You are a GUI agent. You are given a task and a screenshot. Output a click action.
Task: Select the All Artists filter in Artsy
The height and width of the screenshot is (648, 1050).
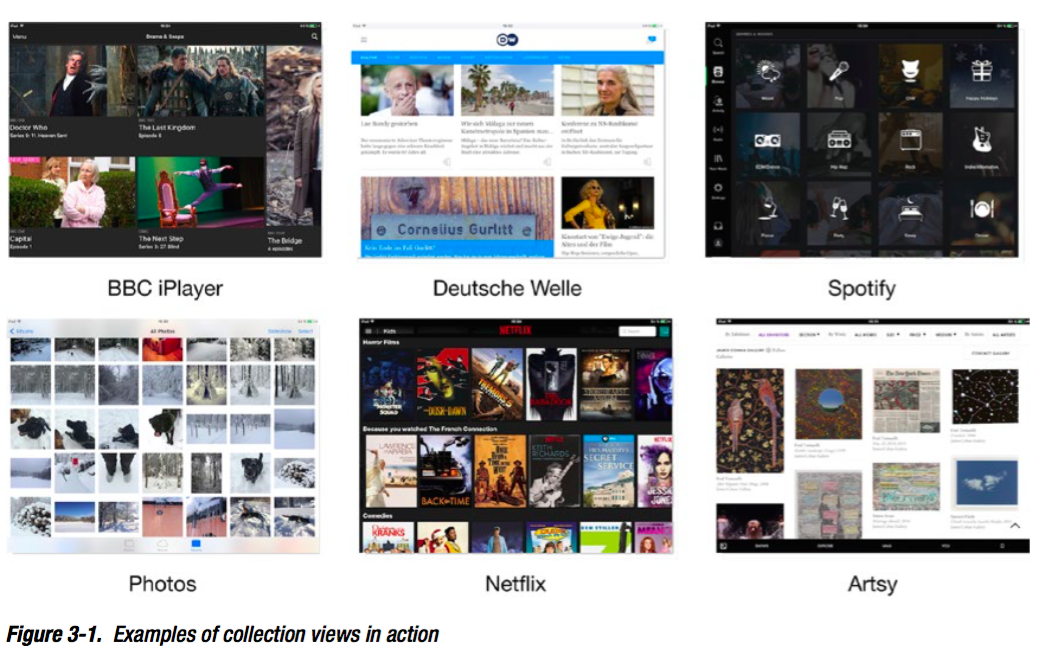[x=1003, y=334]
